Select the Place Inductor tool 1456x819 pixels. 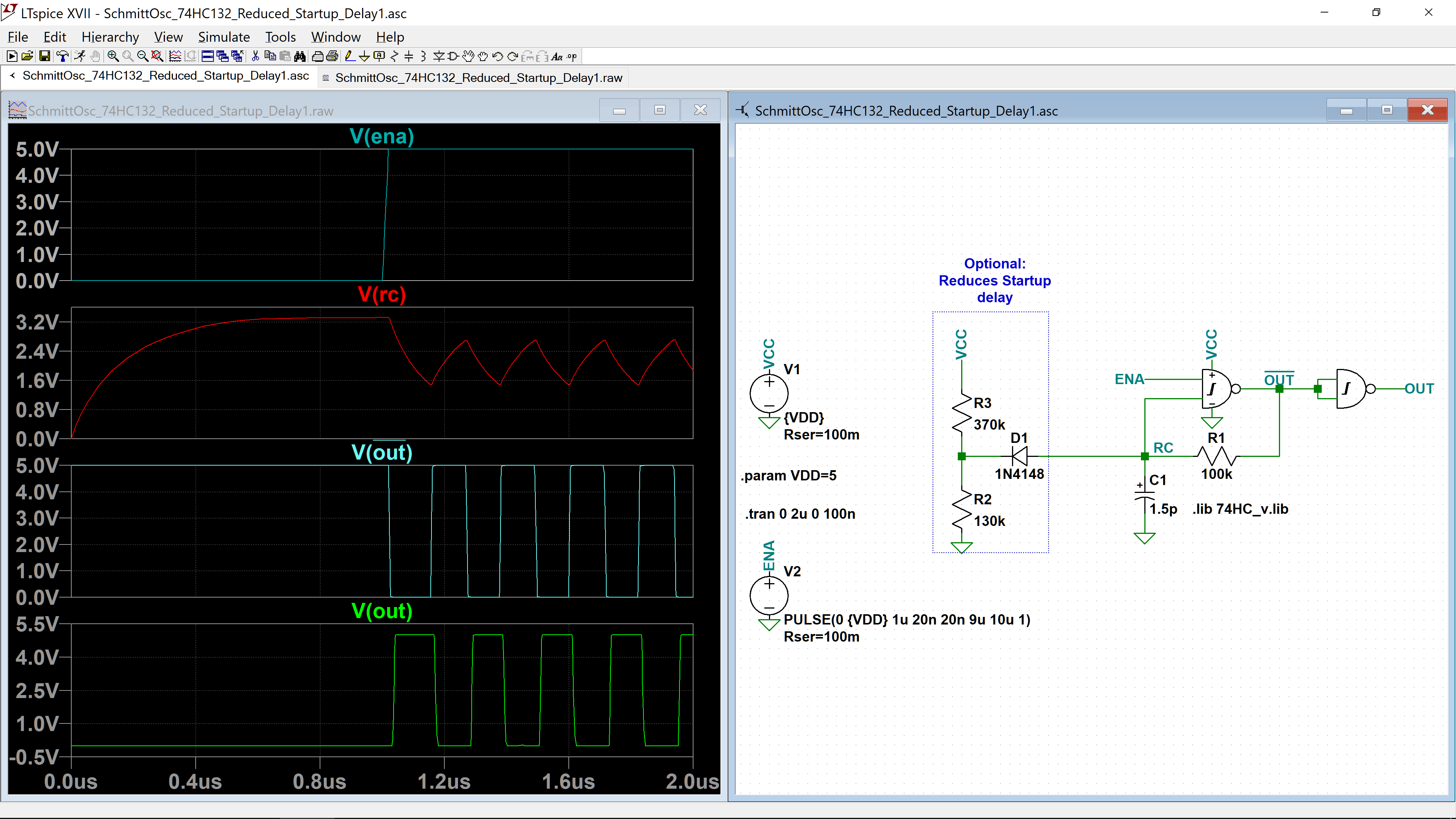pyautogui.click(x=424, y=56)
